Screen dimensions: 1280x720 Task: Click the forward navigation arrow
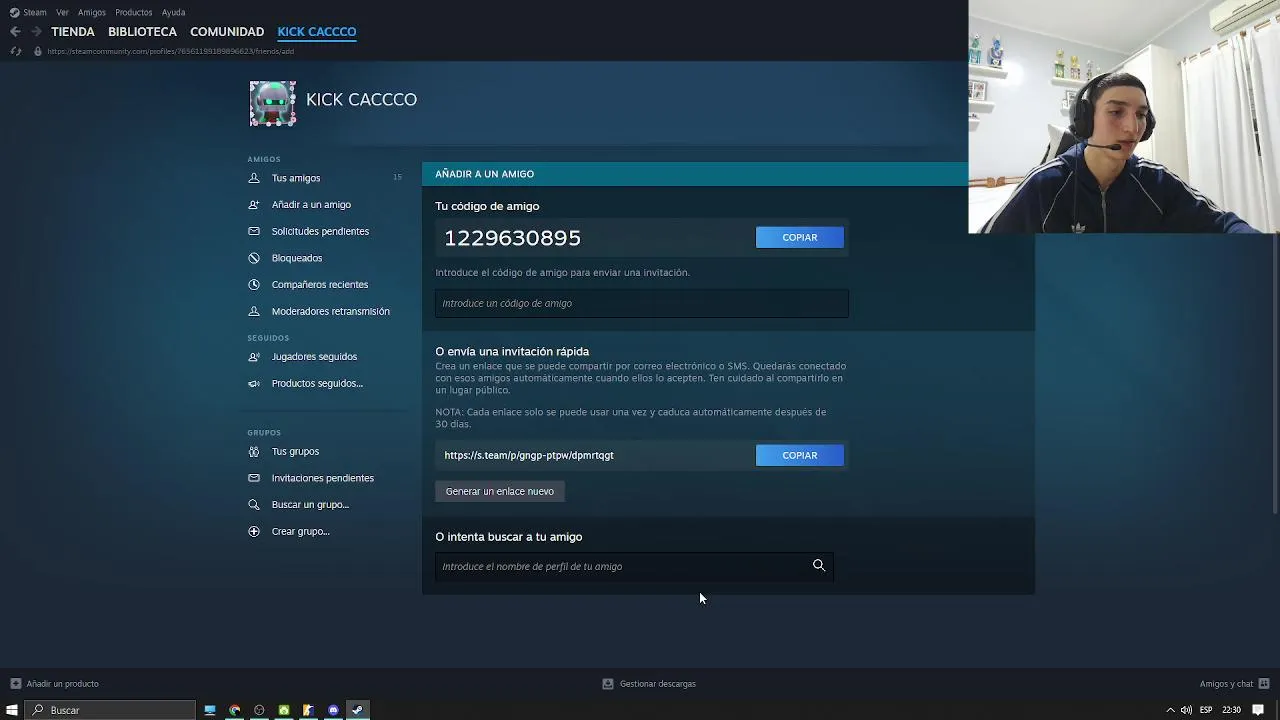[x=36, y=31]
